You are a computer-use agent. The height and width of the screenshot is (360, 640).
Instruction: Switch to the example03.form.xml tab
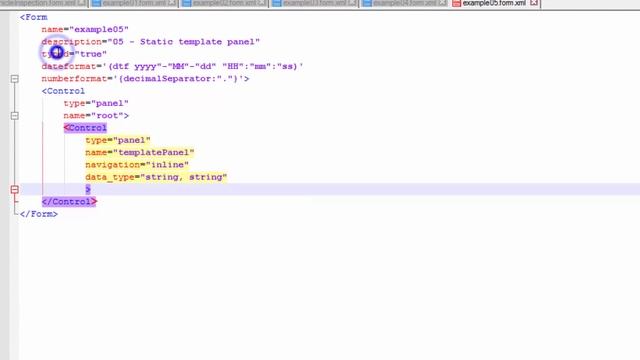pyautogui.click(x=314, y=3)
